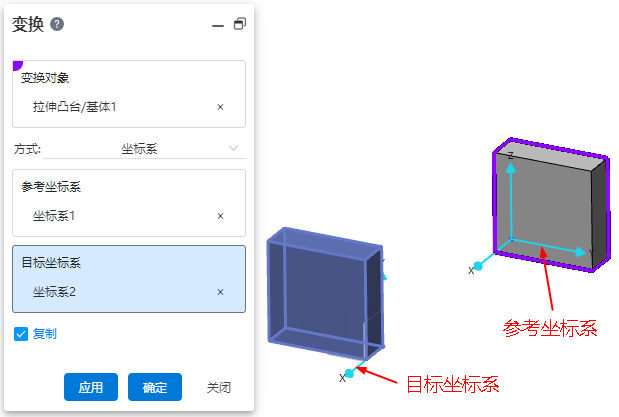Minimize the 变换 dialog panel
This screenshot has width=619, height=417.
(218, 26)
